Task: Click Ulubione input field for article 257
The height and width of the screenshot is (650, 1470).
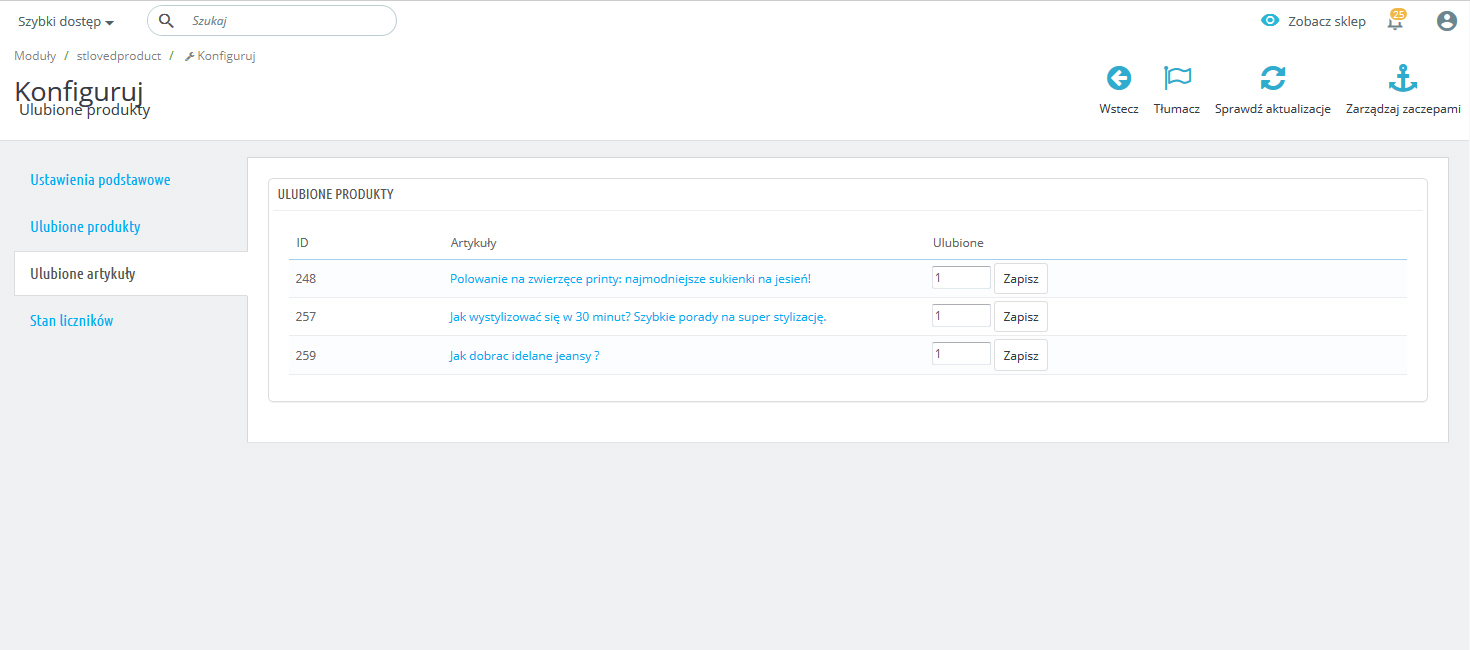Action: pos(960,316)
